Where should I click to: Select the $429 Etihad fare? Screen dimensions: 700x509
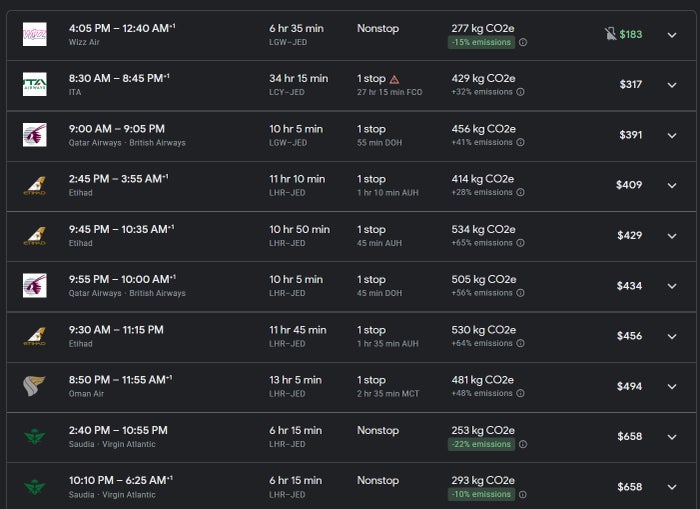tap(629, 235)
